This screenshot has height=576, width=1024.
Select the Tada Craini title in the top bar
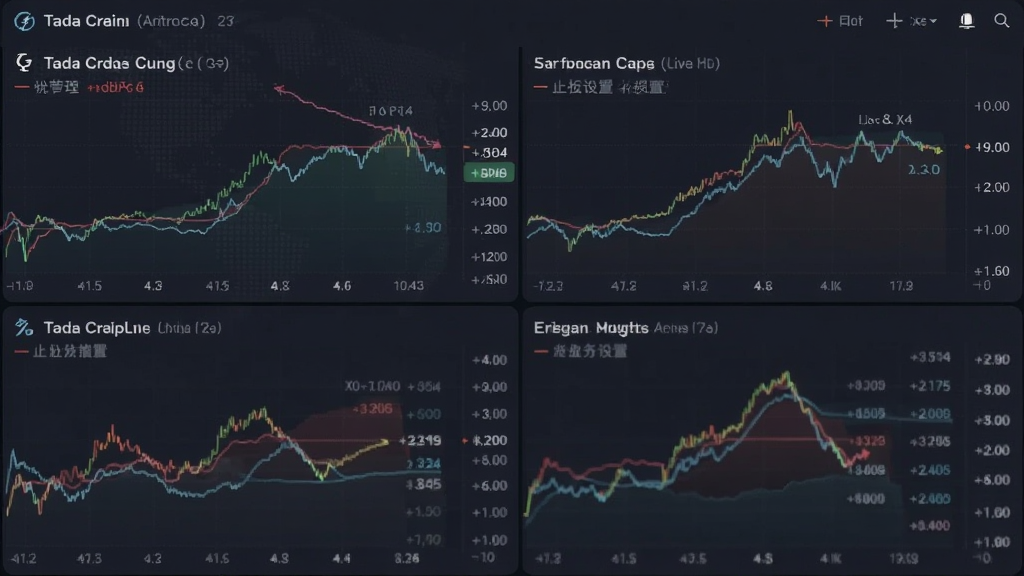tap(86, 21)
